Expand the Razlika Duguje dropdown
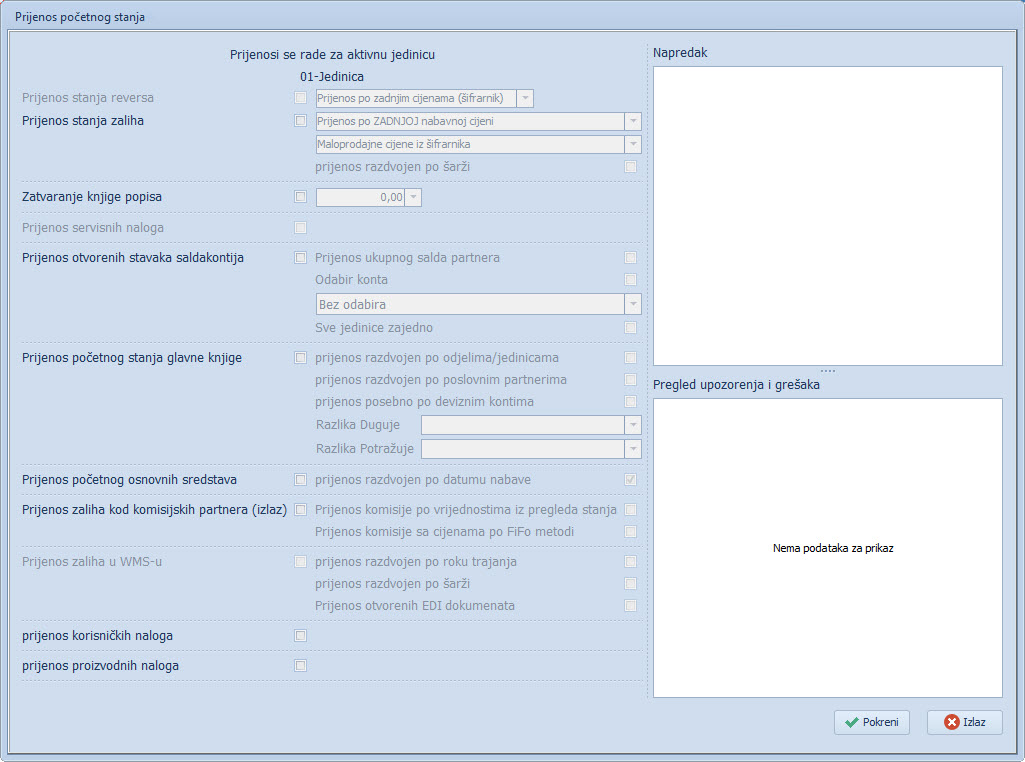Image resolution: width=1025 pixels, height=762 pixels. tap(632, 425)
